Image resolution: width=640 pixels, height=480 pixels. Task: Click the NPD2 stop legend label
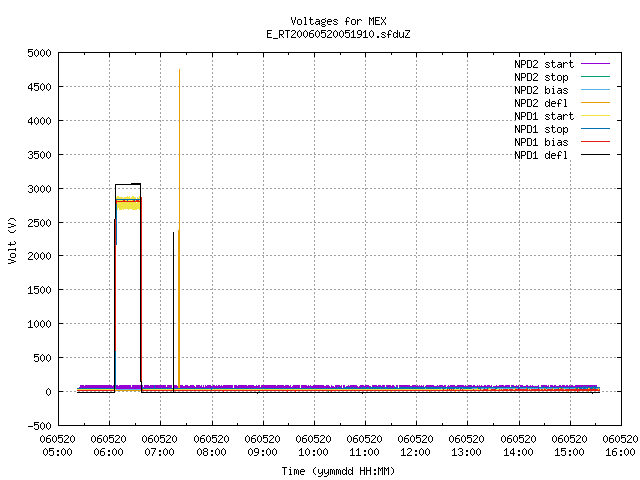(x=541, y=77)
